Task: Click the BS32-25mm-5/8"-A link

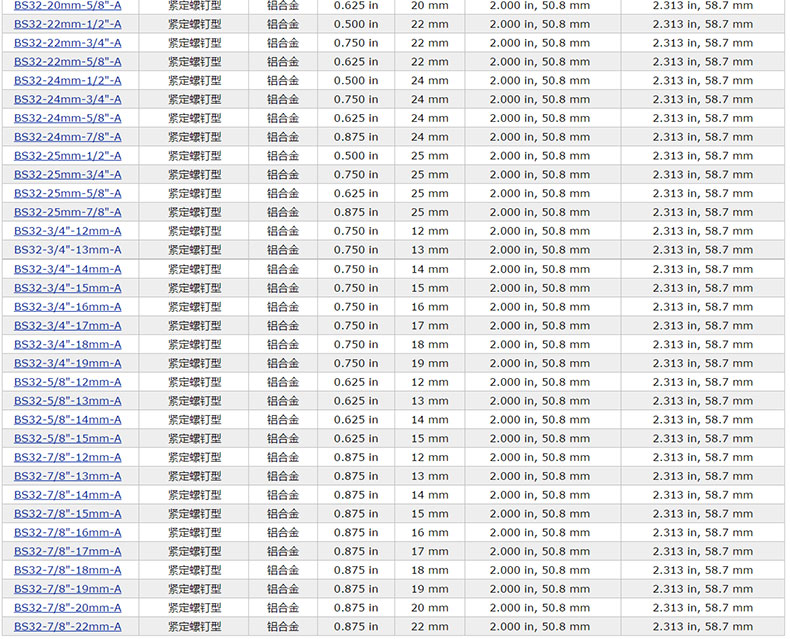Action: 68,193
